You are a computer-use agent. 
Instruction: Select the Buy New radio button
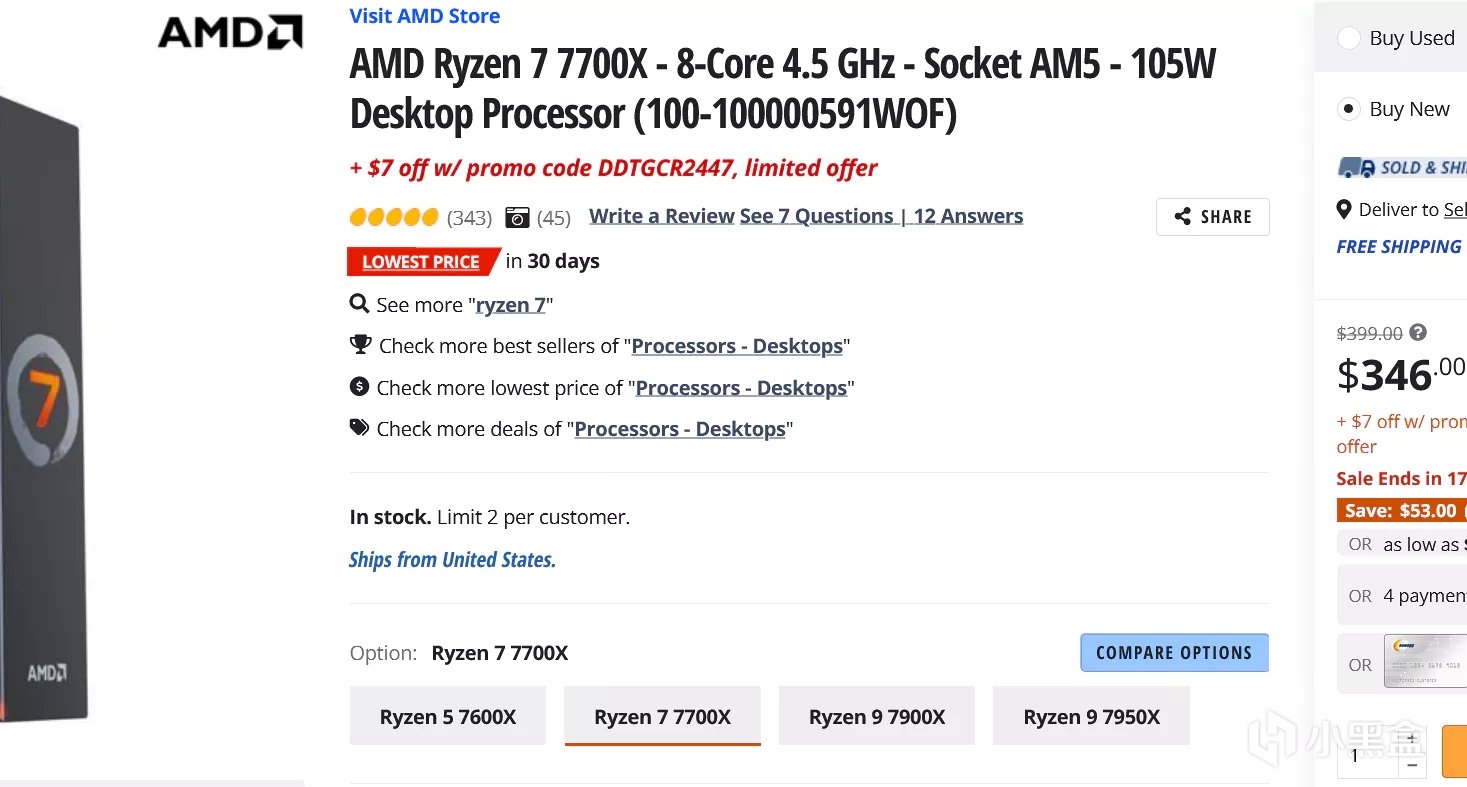click(1349, 109)
